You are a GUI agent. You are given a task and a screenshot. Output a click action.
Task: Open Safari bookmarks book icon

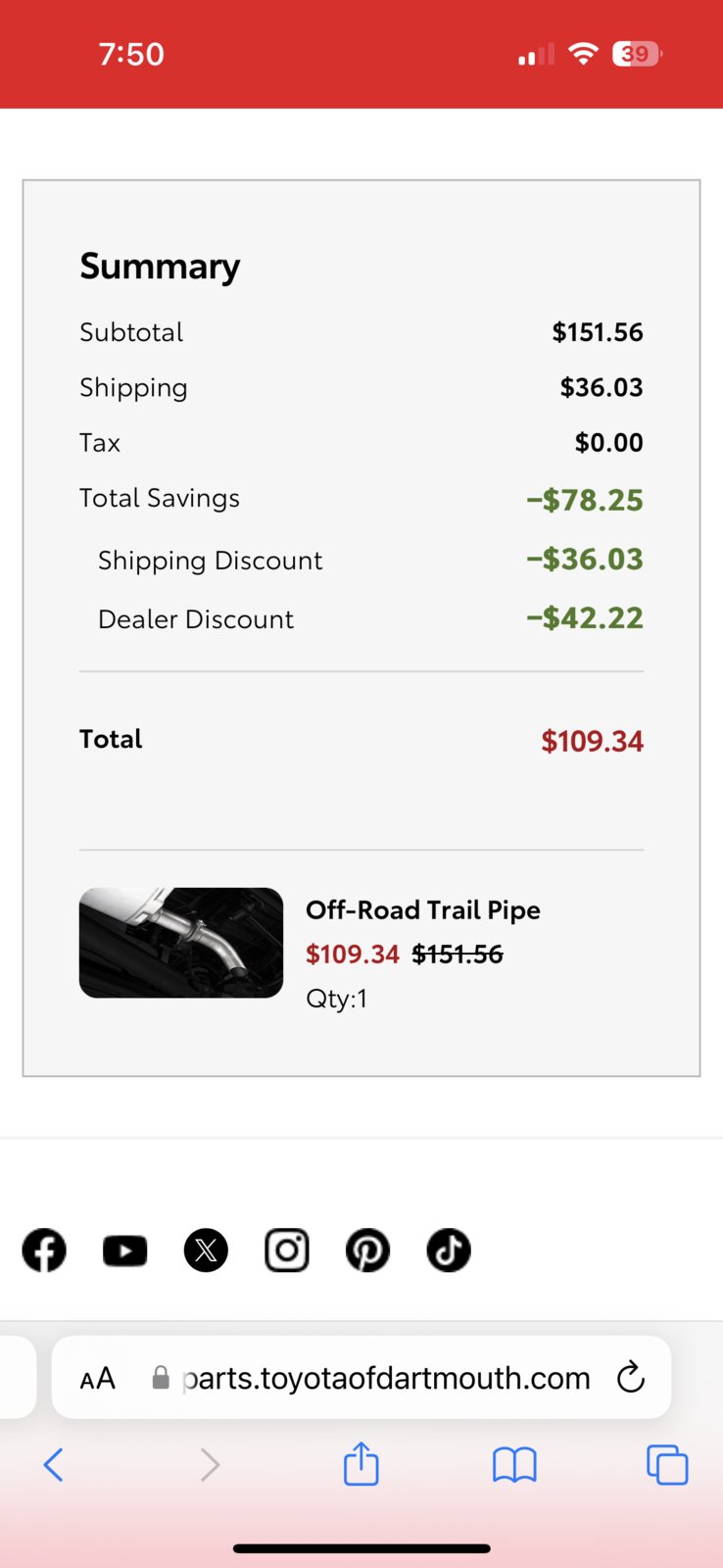[514, 1465]
